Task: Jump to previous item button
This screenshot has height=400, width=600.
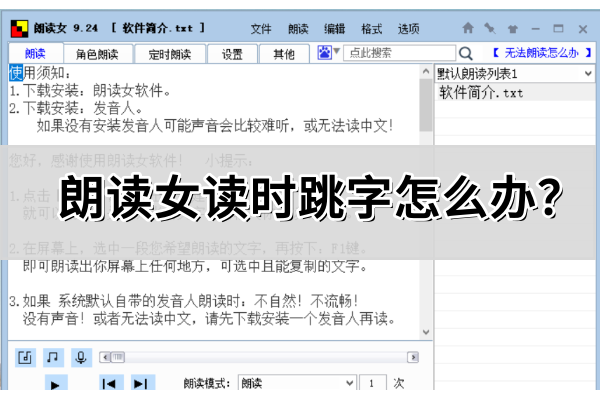Action: click(111, 383)
